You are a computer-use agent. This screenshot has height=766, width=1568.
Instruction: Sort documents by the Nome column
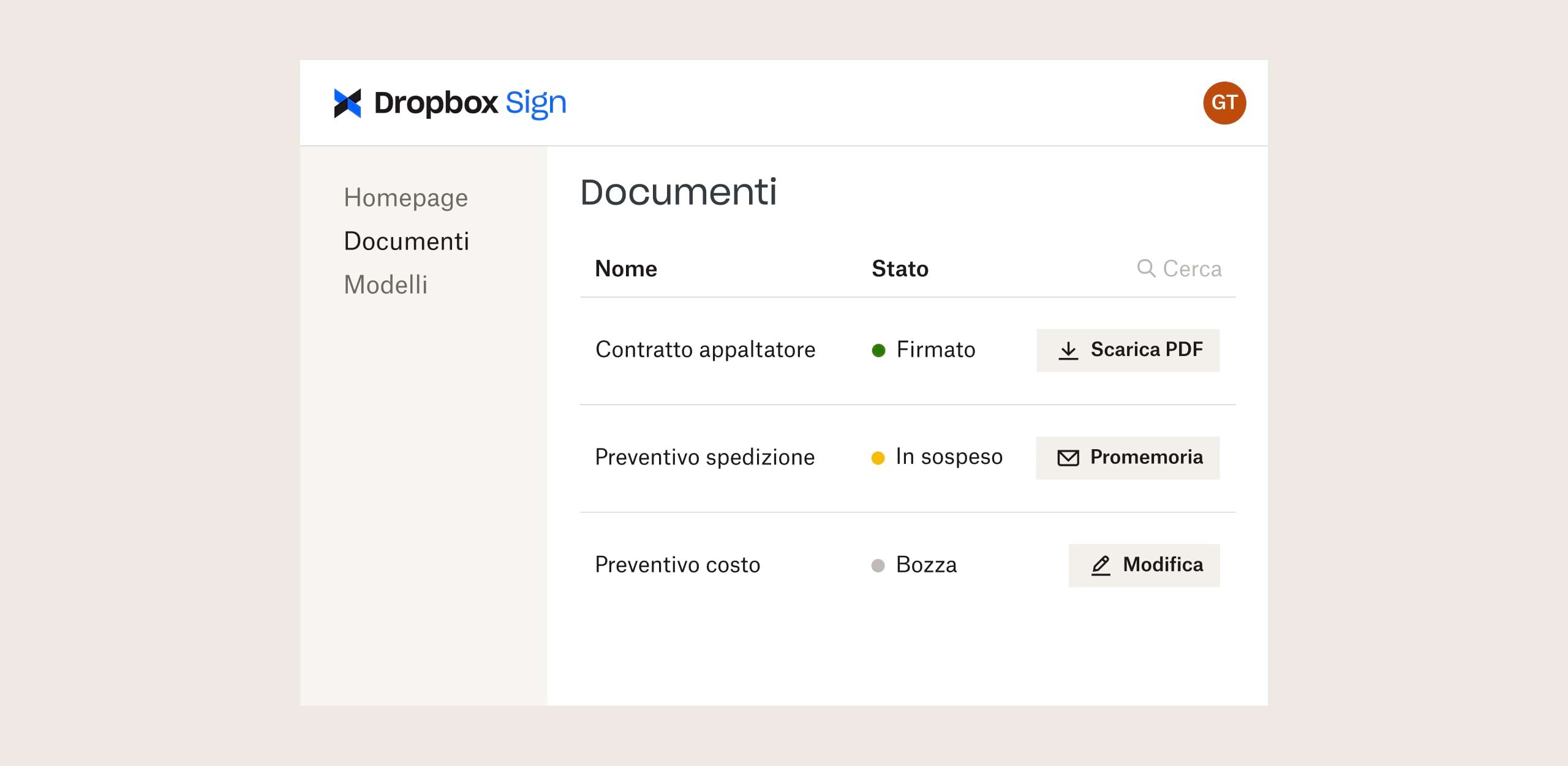point(625,268)
